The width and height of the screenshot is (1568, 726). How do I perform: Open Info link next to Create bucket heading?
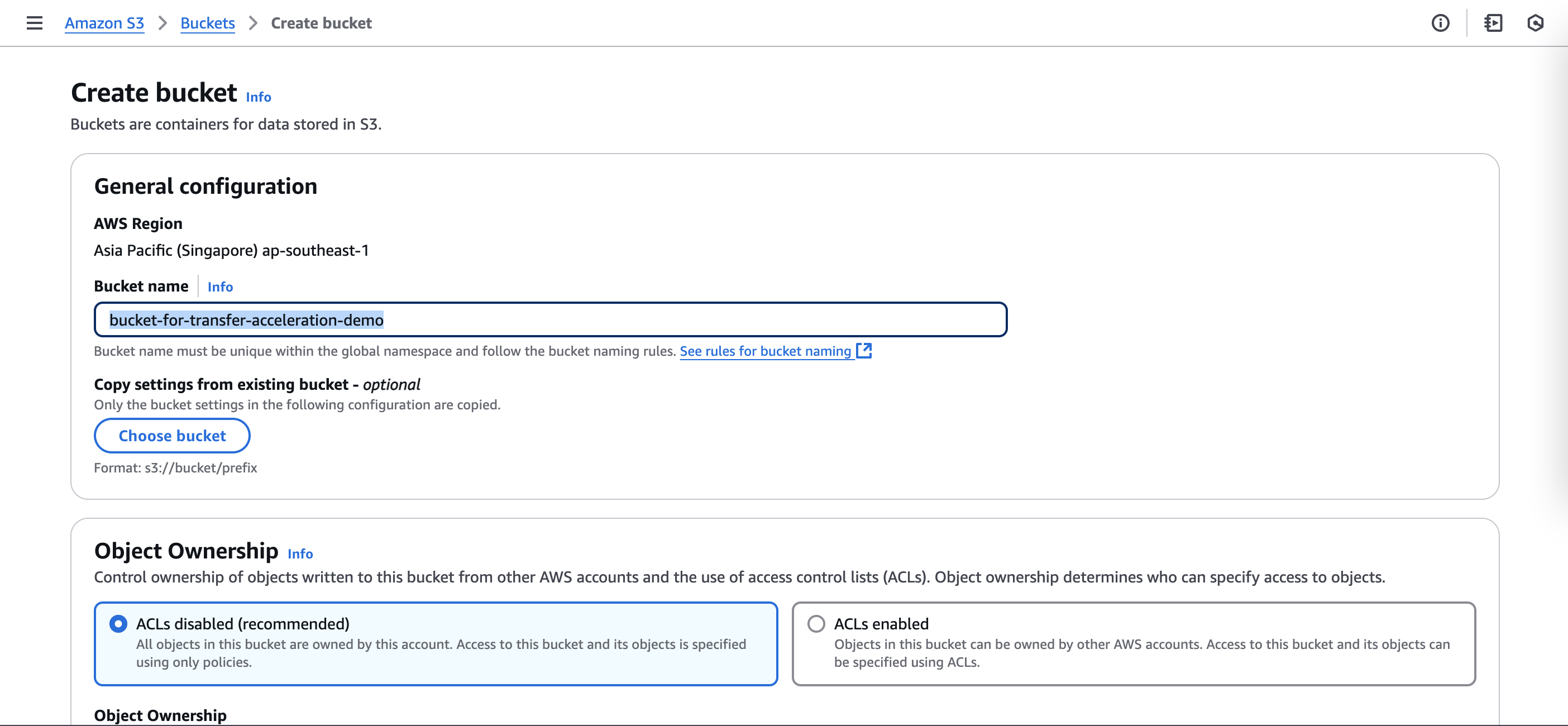point(258,97)
